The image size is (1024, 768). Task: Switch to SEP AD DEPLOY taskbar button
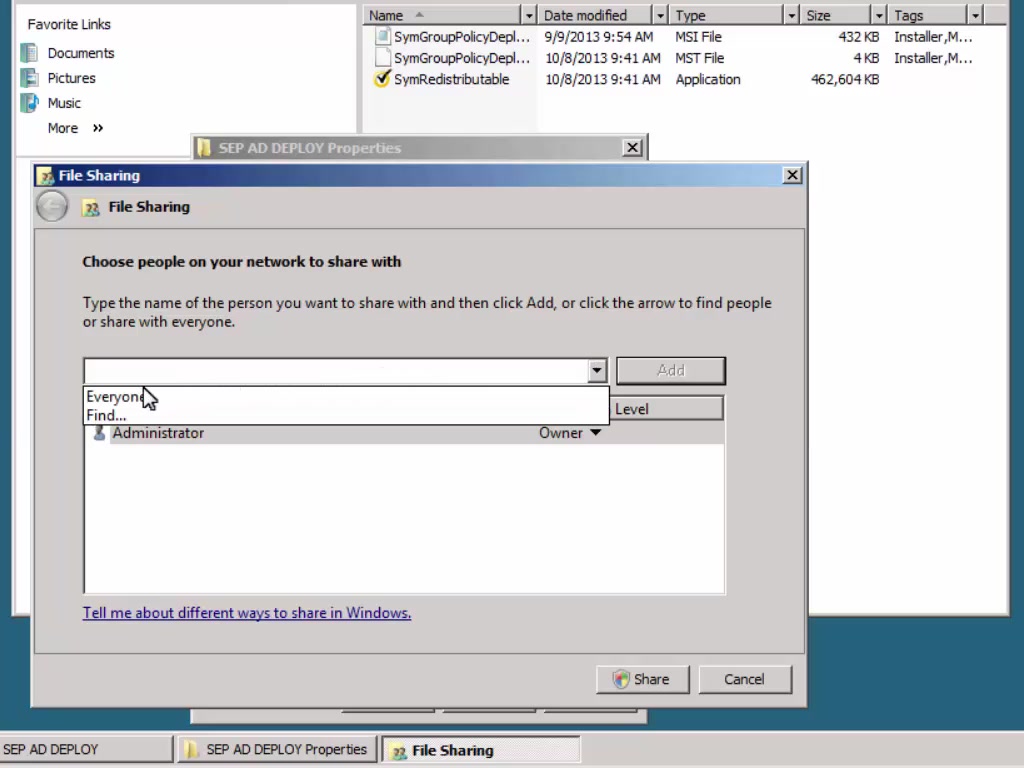click(x=86, y=749)
